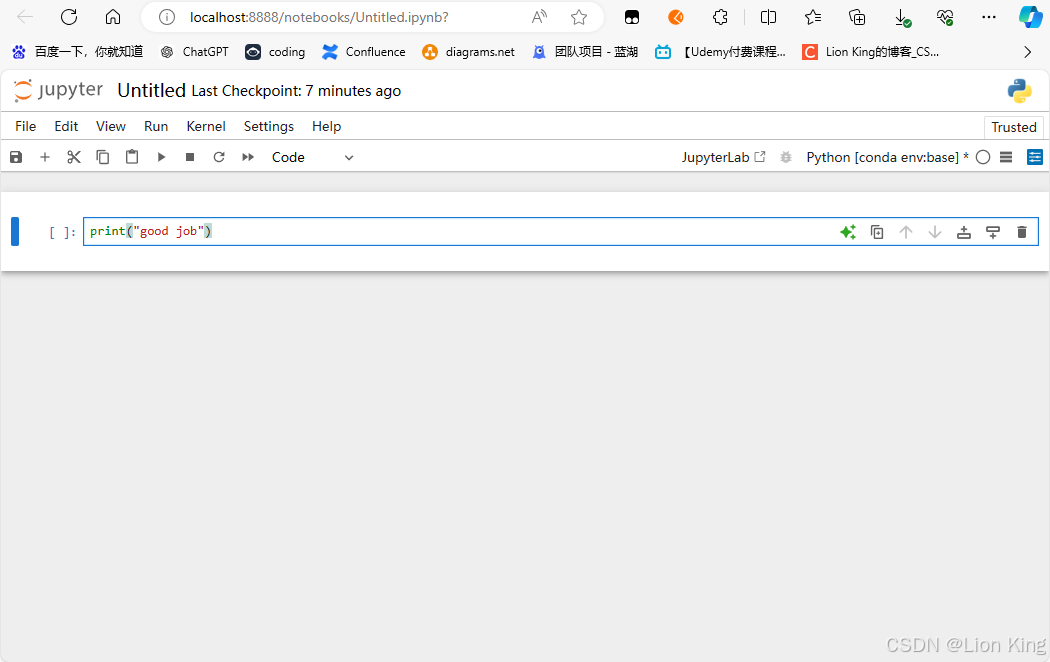Click the address bar with localhost URL
Image resolution: width=1050 pixels, height=662 pixels.
coord(319,17)
